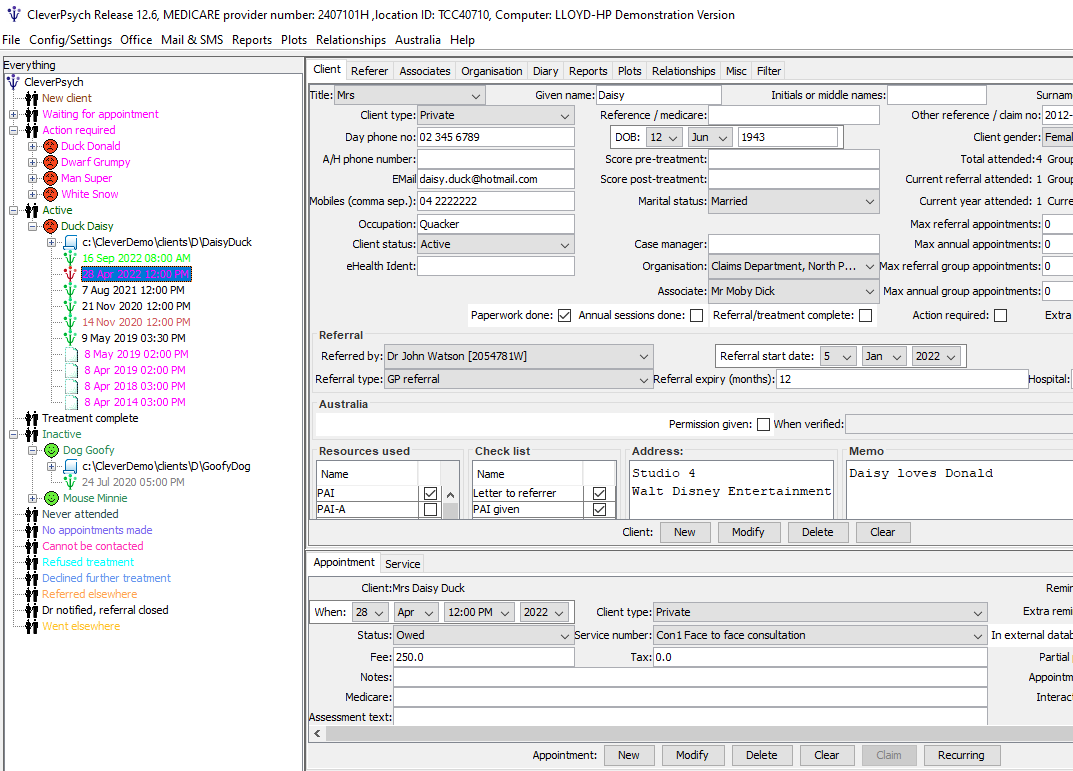This screenshot has width=1073, height=771.
Task: Click the green tick icon for 16 Sep 2022 appointment
Action: (x=69, y=257)
